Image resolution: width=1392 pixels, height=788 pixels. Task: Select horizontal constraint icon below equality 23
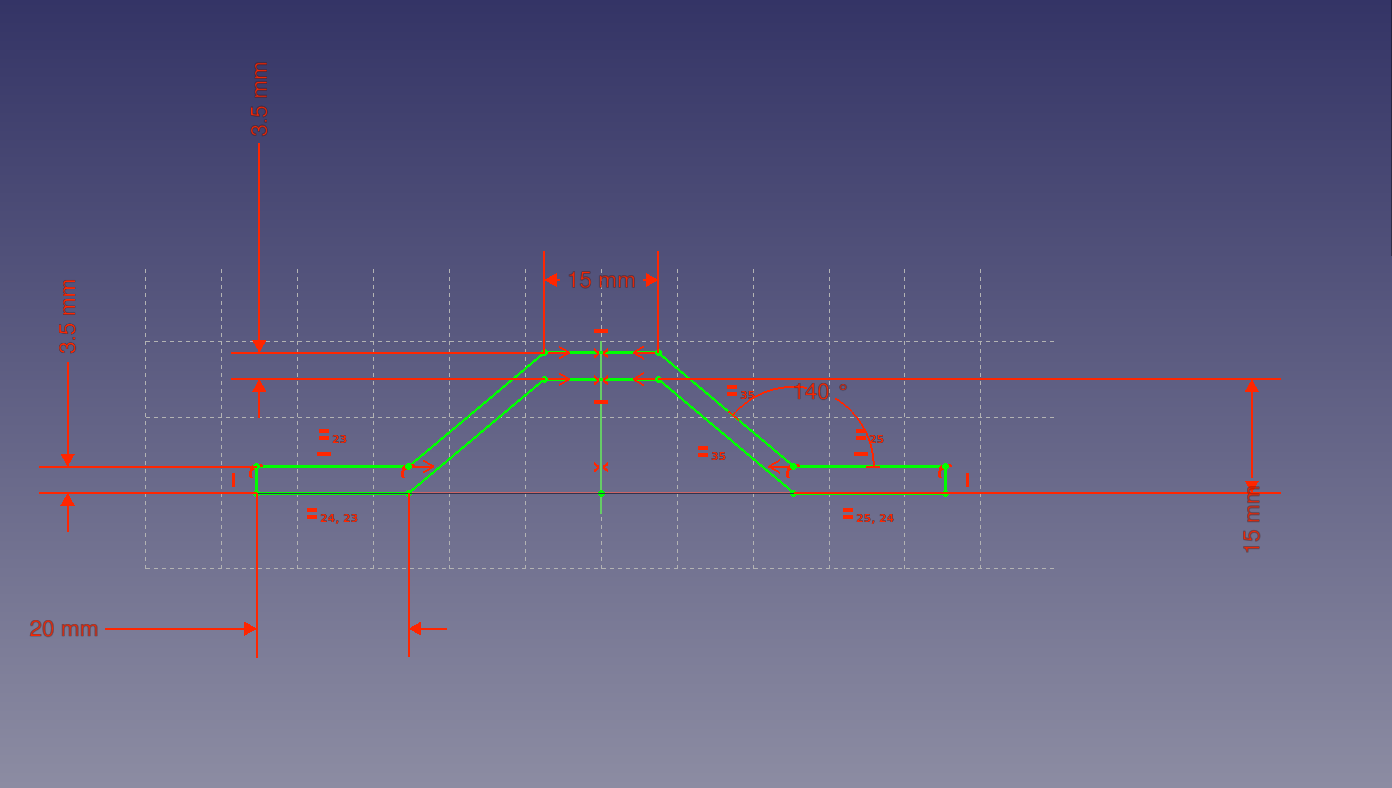[x=324, y=454]
